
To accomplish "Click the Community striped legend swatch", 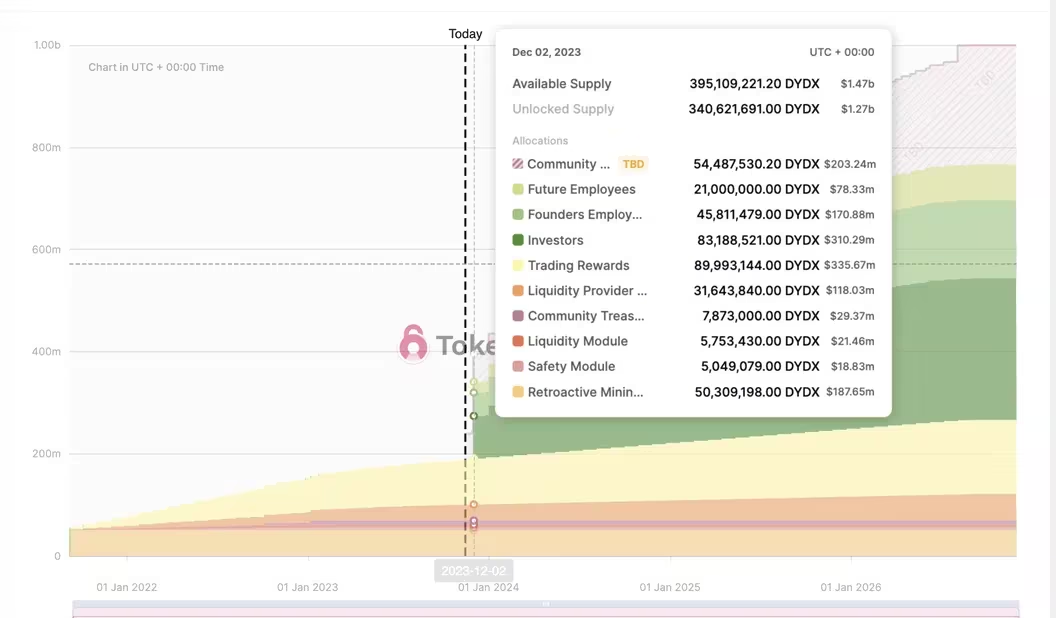I will click(x=518, y=164).
